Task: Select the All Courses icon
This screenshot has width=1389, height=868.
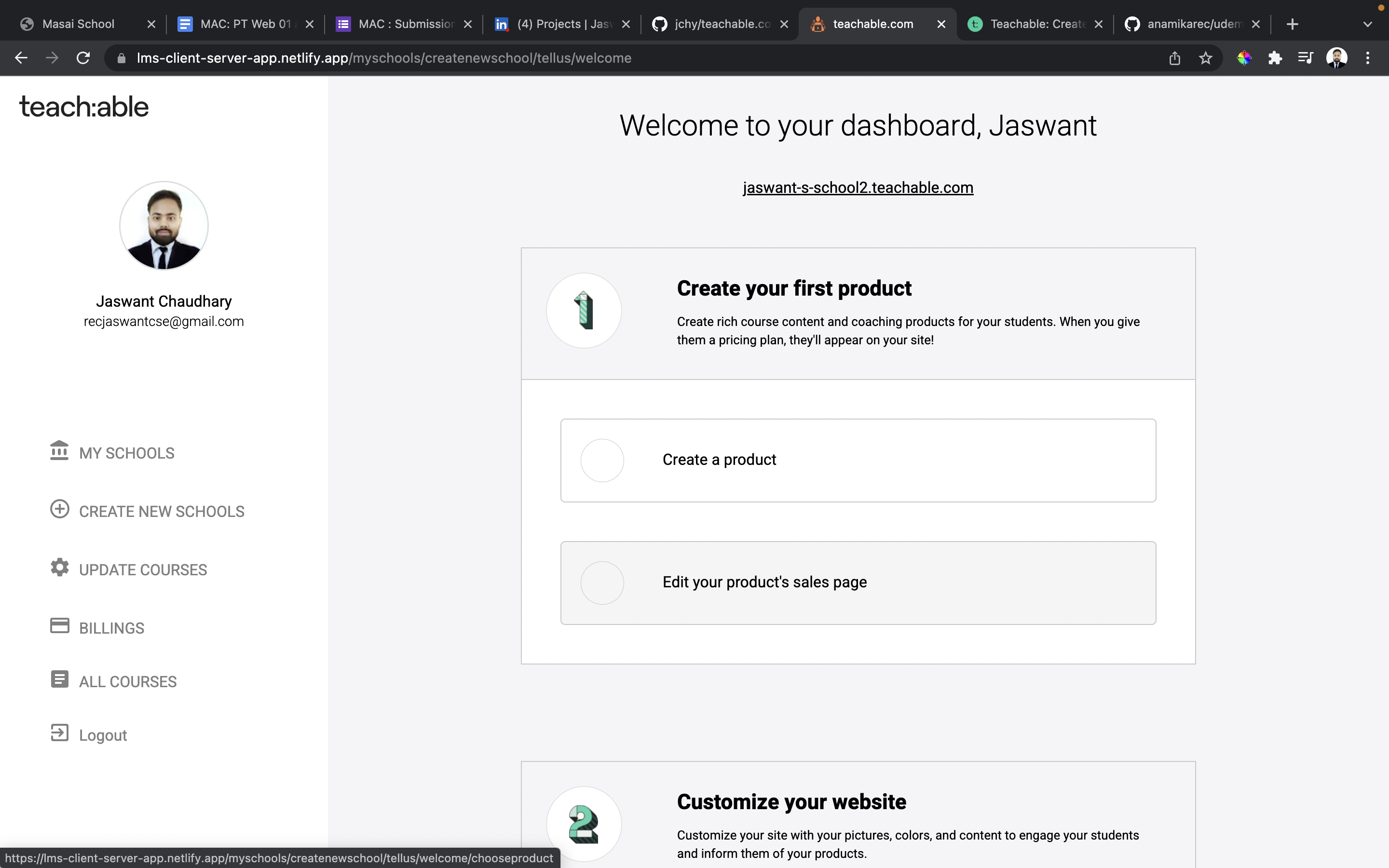Action: tap(60, 680)
